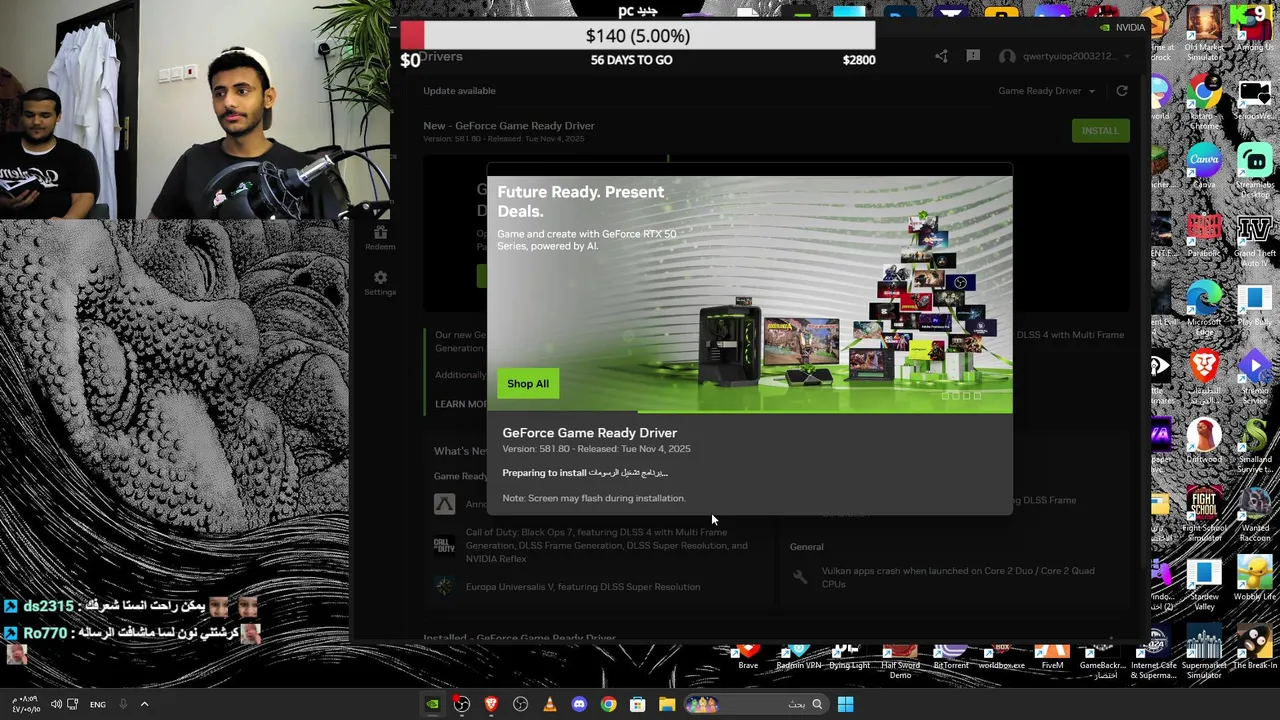The height and width of the screenshot is (720, 1280).
Task: Refresh the driver updates list
Action: (1122, 91)
